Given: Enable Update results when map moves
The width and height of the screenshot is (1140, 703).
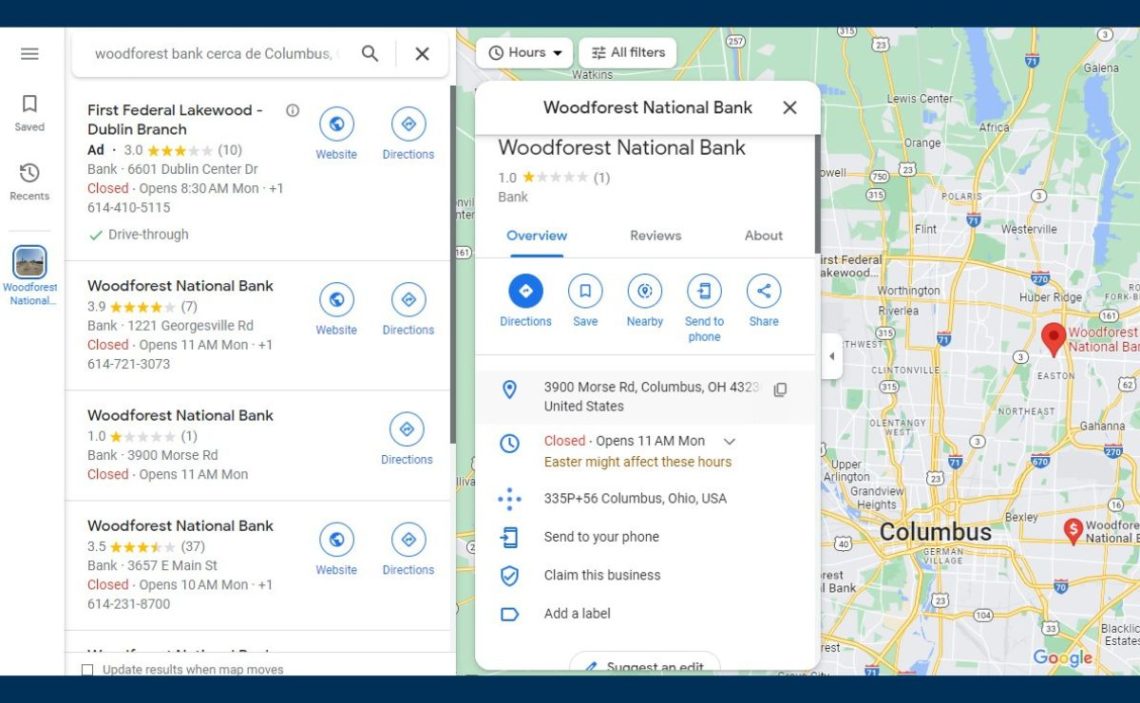Looking at the screenshot, I should tap(88, 670).
